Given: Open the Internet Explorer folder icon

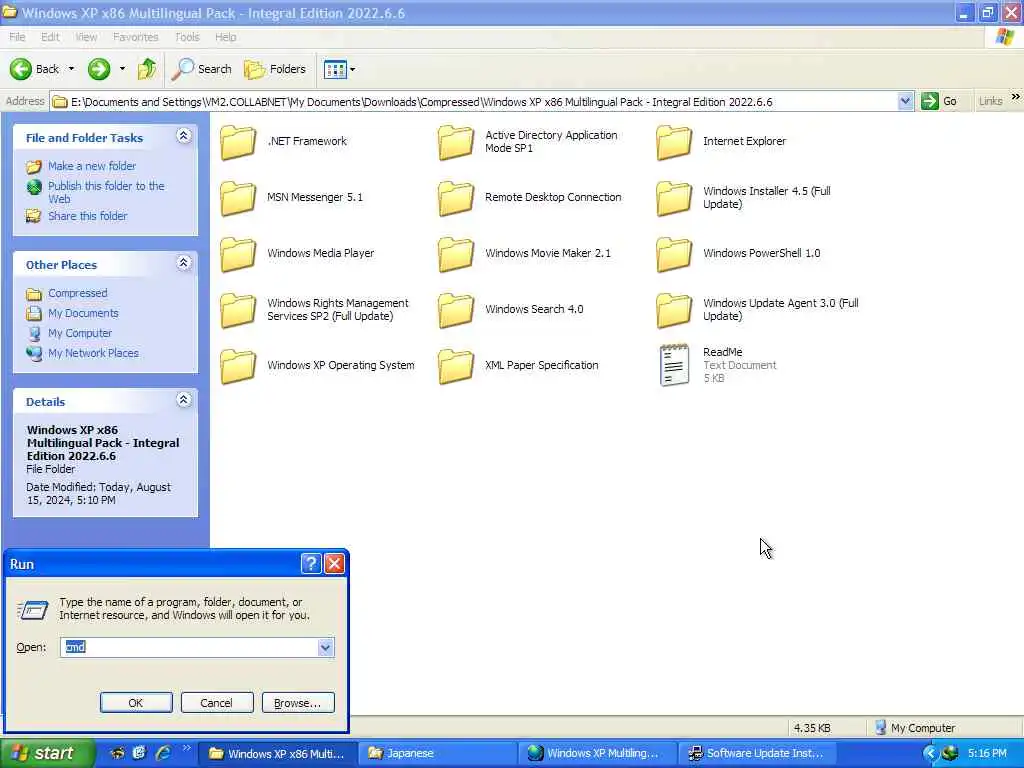Looking at the screenshot, I should pyautogui.click(x=674, y=142).
